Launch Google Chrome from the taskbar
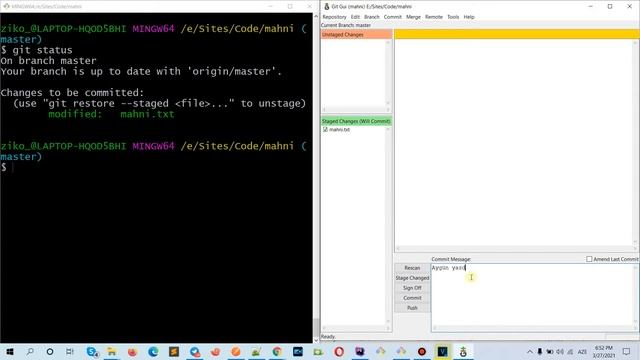 [277, 351]
